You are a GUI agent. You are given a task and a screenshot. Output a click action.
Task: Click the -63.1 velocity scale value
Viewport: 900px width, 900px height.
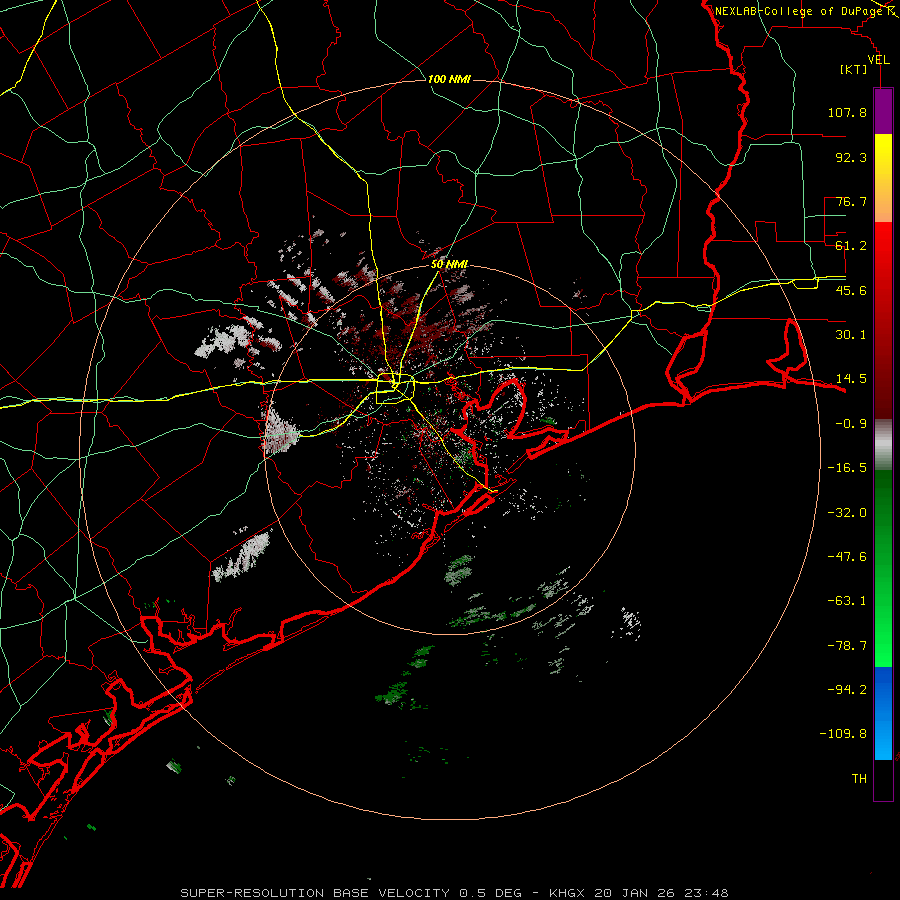coord(847,601)
